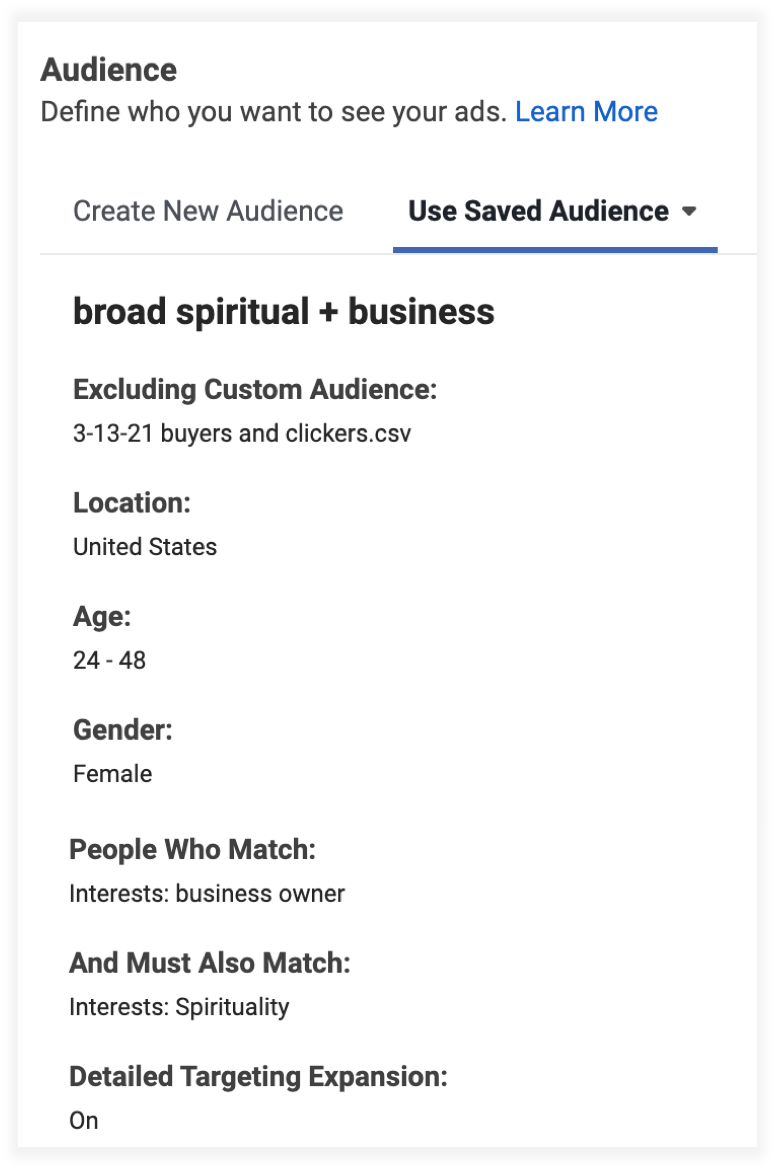Click the Detailed Targeting Expansion 'On' value
The height and width of the screenshot is (1169, 775).
click(84, 1121)
